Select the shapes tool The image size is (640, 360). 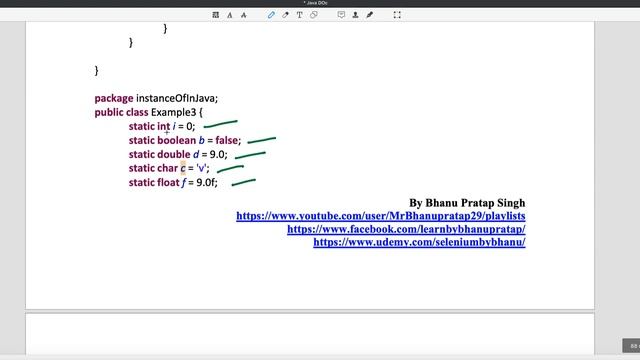click(x=313, y=15)
